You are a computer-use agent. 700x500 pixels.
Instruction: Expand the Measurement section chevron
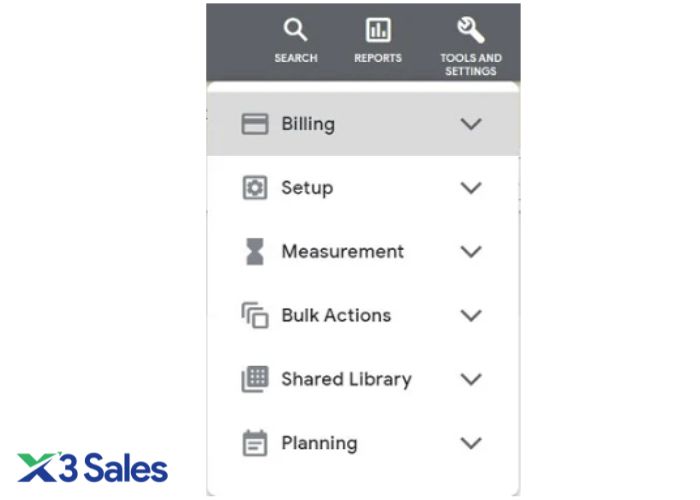tap(470, 252)
